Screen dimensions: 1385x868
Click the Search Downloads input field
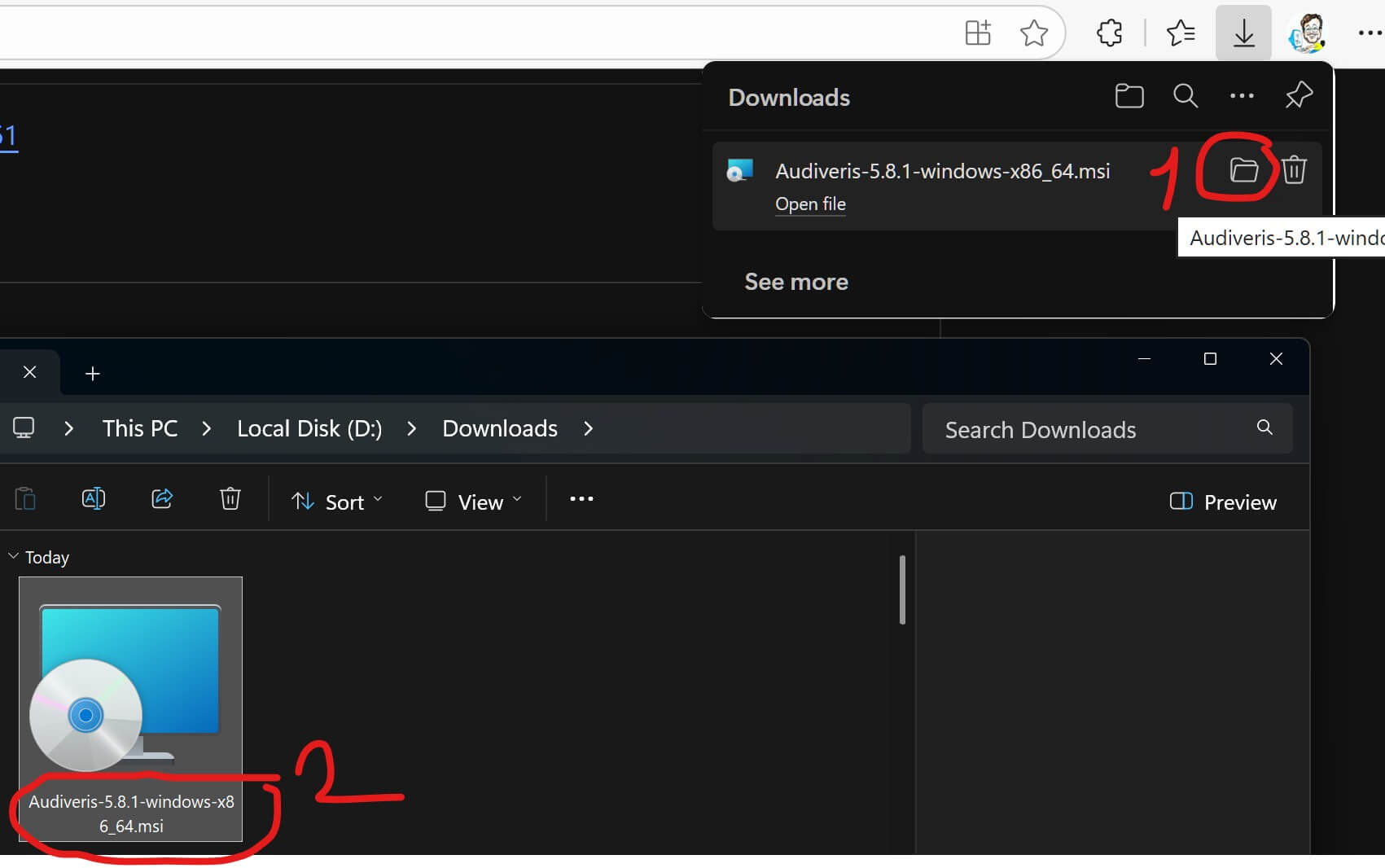1091,429
